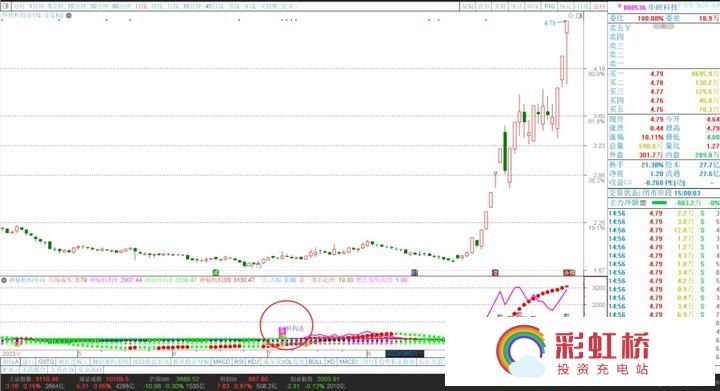The image size is (720, 391).
Task: Click the blue event marker below the chart
Action: [x=414, y=273]
